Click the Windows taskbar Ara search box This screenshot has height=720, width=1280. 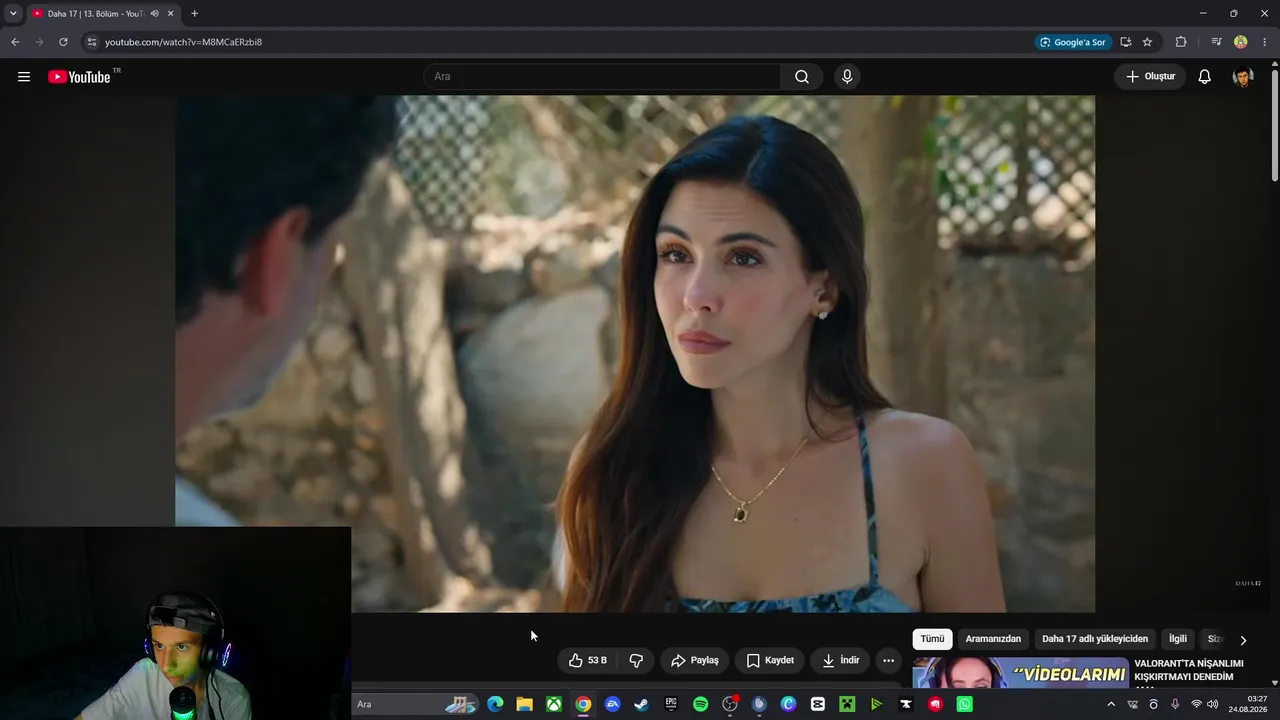(415, 704)
